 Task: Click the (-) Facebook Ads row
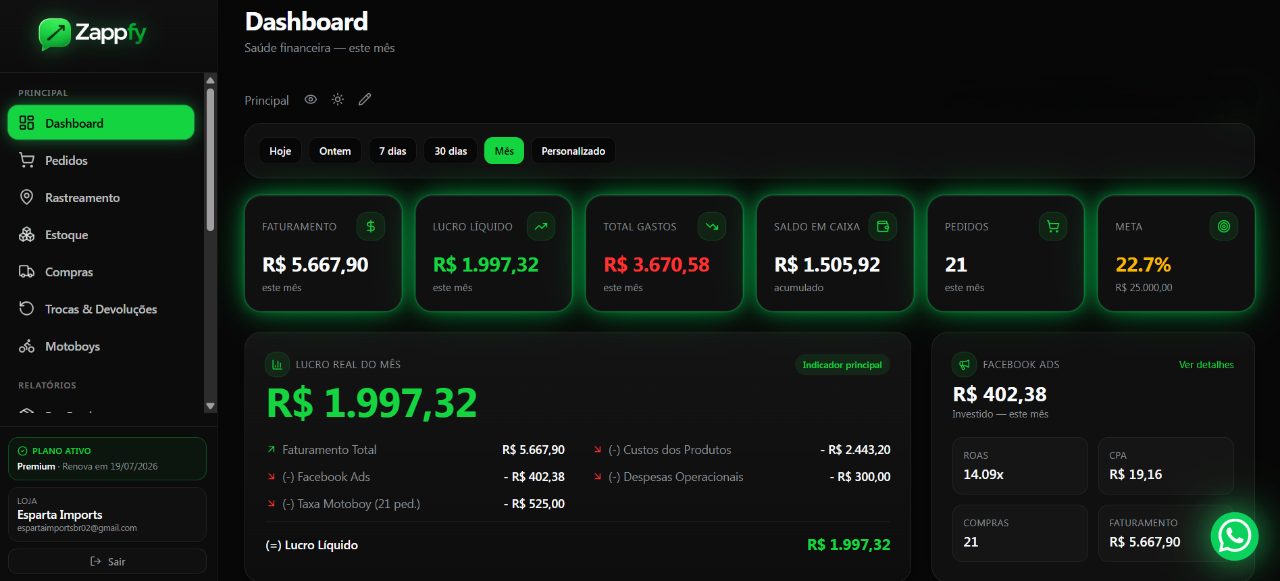tap(416, 477)
